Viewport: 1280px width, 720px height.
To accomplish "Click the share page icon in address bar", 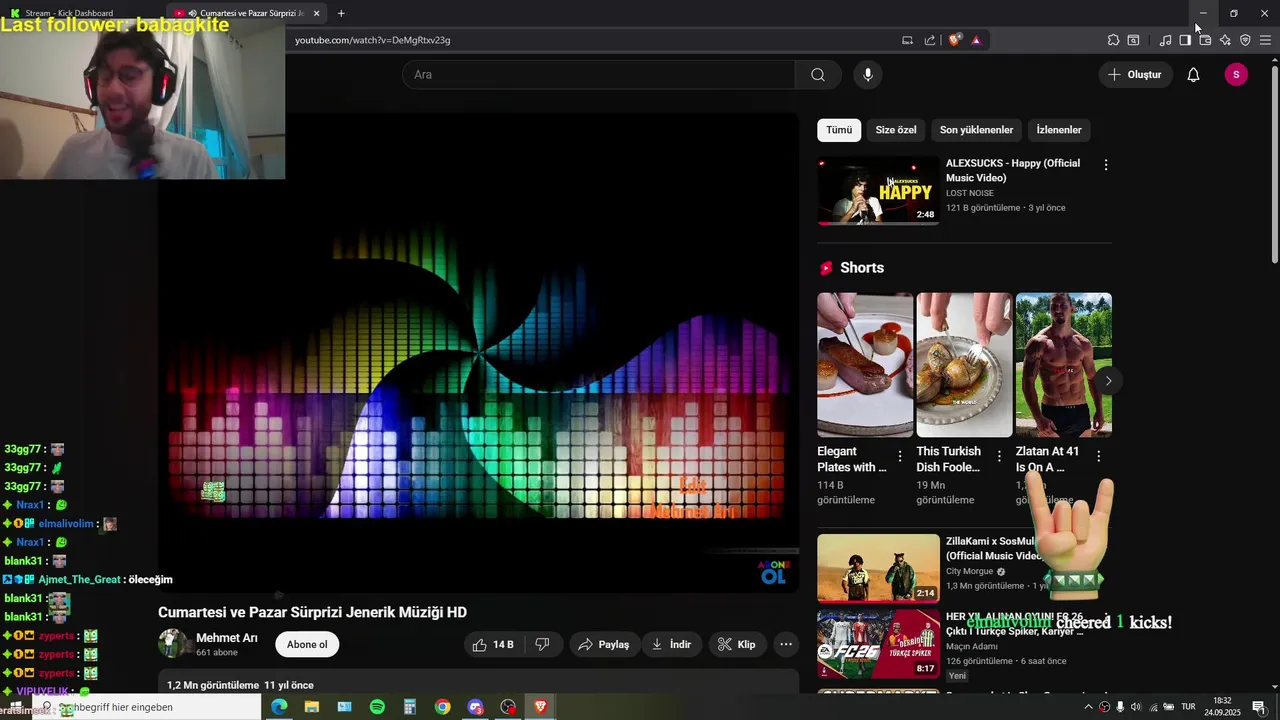I will pyautogui.click(x=930, y=40).
